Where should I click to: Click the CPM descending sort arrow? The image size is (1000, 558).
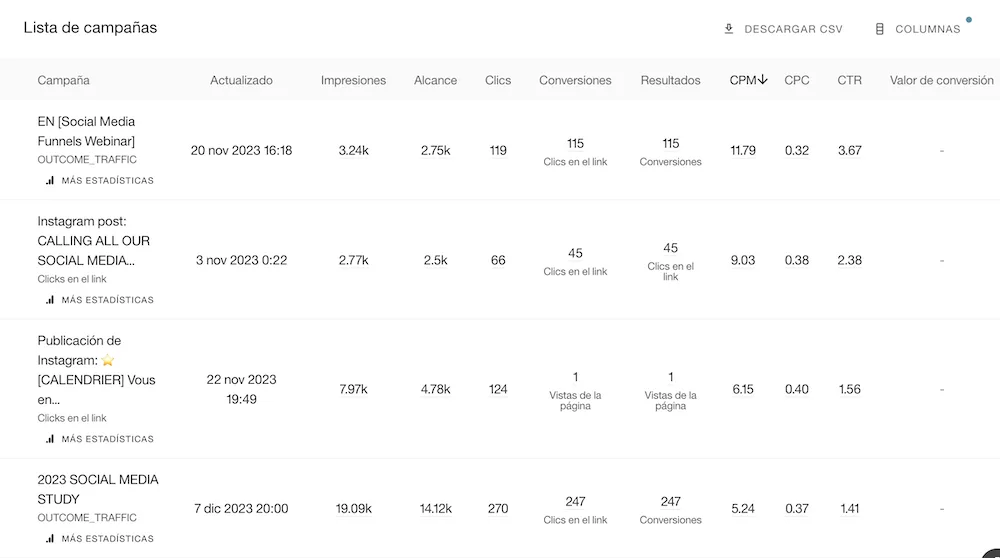[x=762, y=80]
